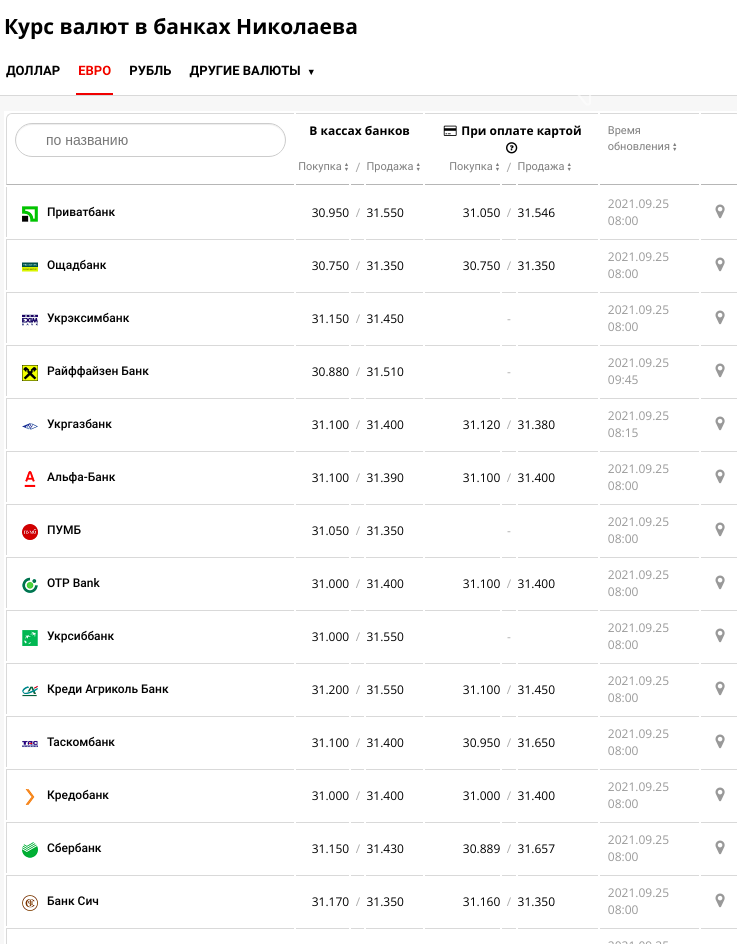Image resolution: width=737 pixels, height=944 pixels.
Task: Sort by cash desk Продажа column
Action: (x=393, y=166)
